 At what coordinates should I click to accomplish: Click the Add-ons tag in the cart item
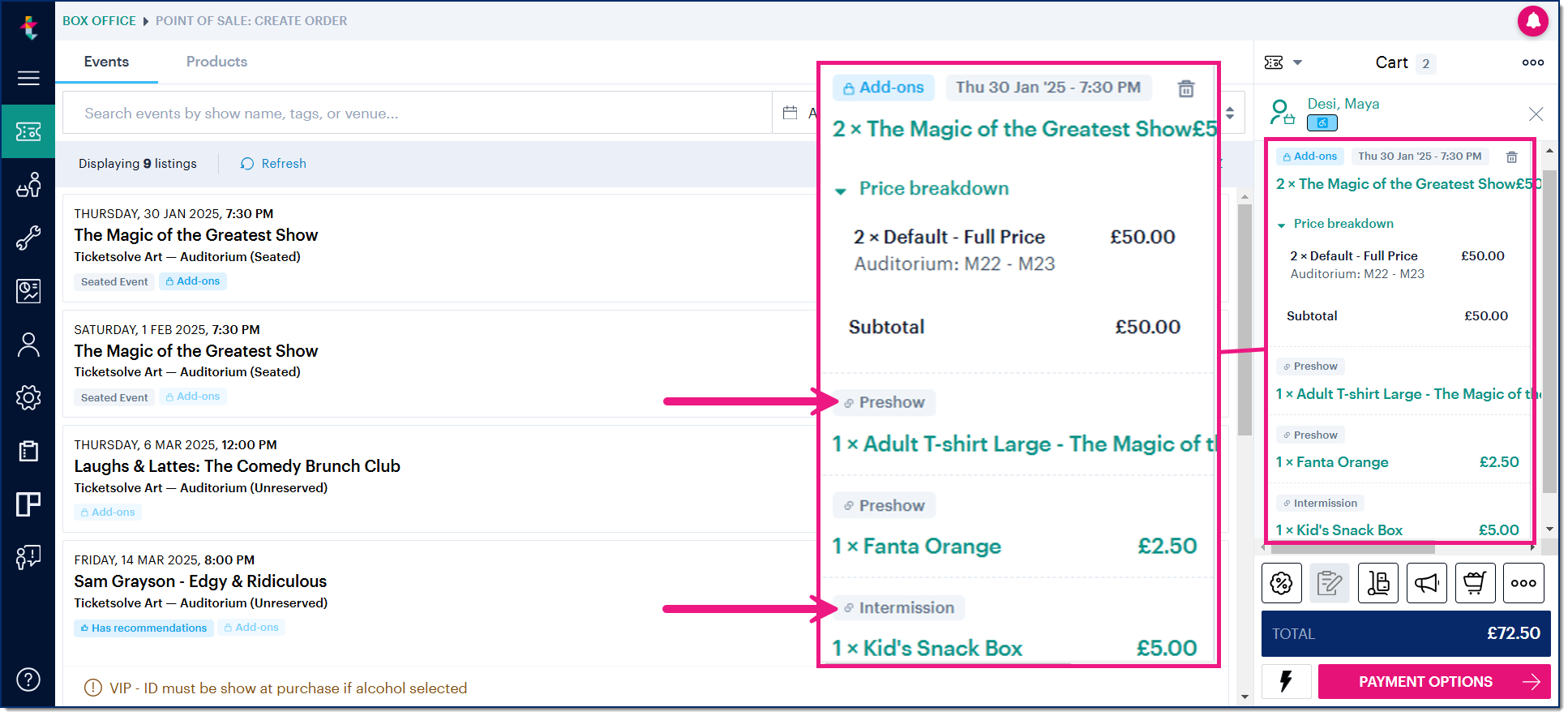pos(1309,156)
